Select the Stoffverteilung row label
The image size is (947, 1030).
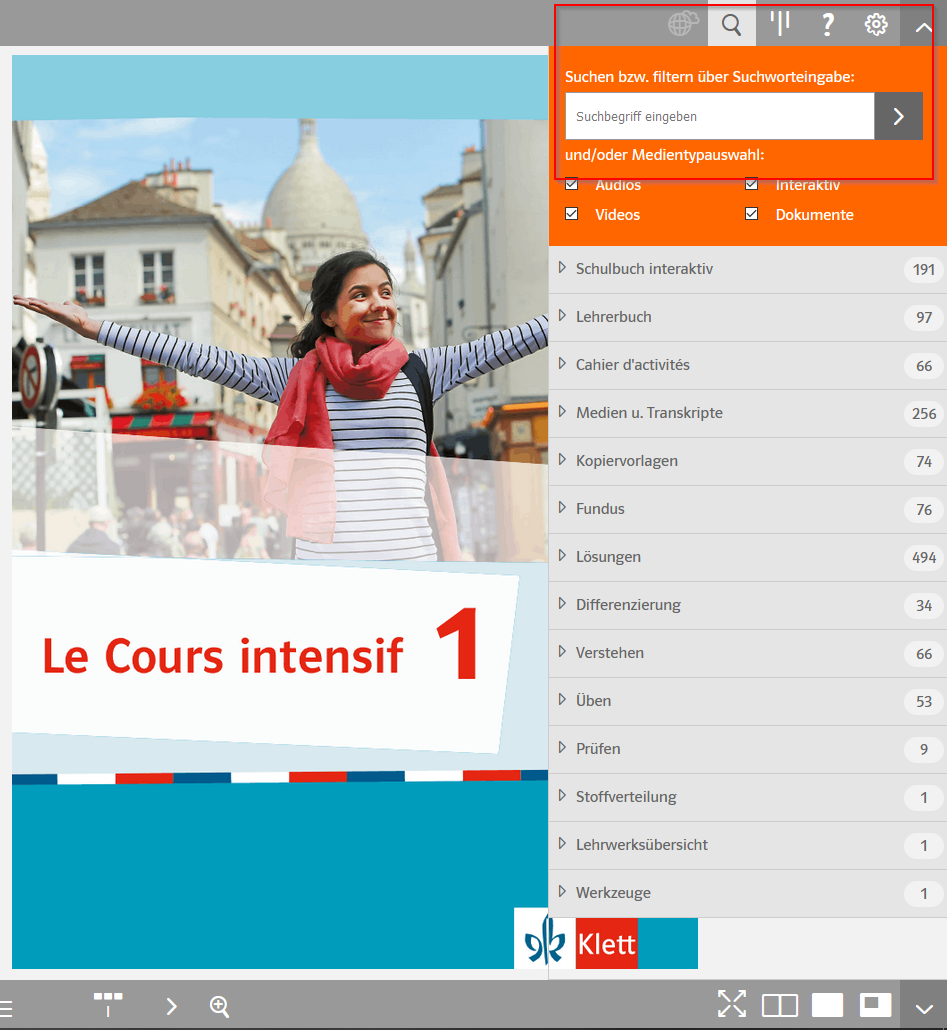pyautogui.click(x=626, y=797)
